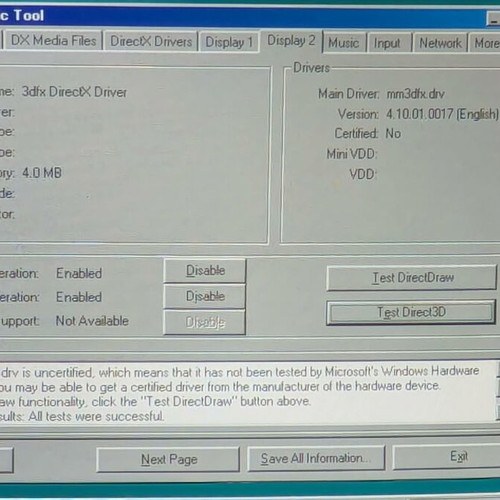Screen dimensions: 500x500
Task: Click the active Display 2 tab
Action: pyautogui.click(x=291, y=41)
